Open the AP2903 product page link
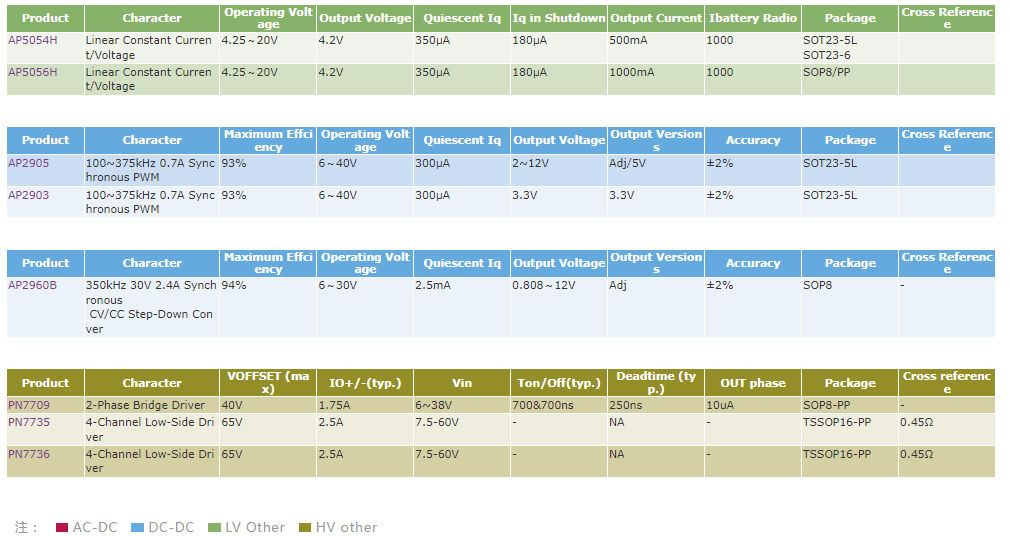Viewport: 1009px width, 536px height. click(x=29, y=195)
